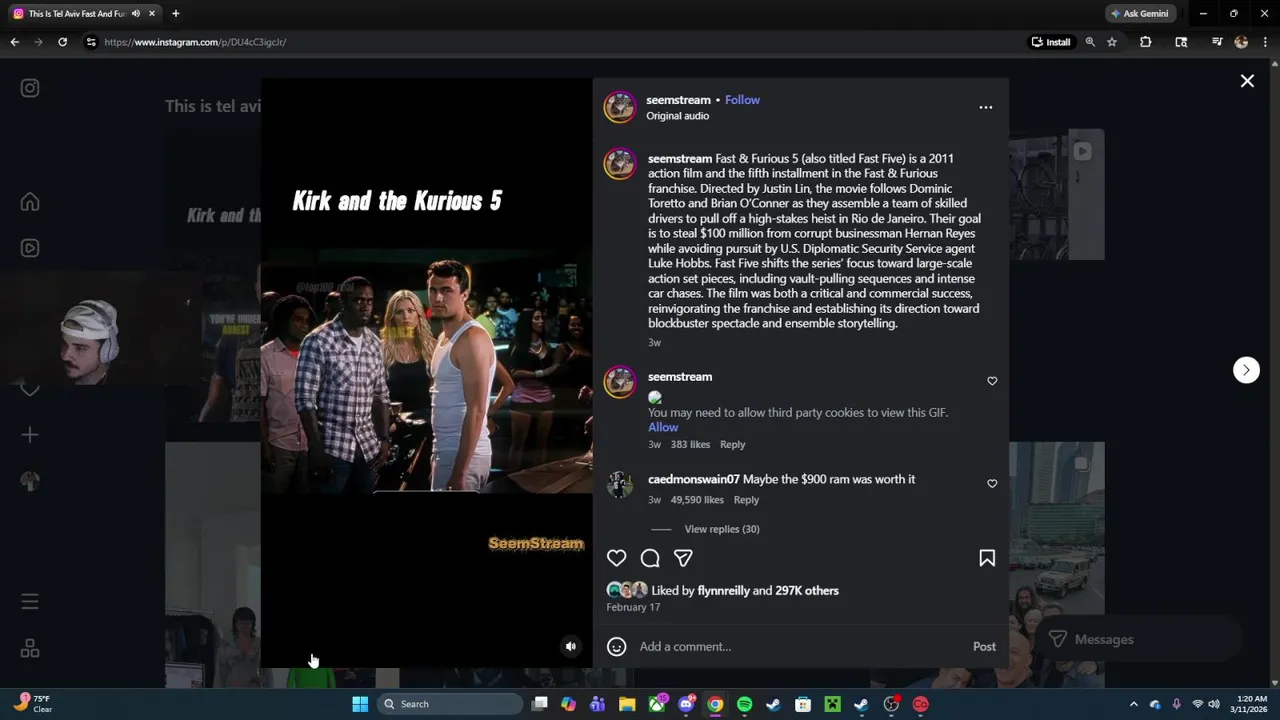Open Chrome media controls icon
Viewport: 1280px width, 720px height.
(x=1217, y=42)
